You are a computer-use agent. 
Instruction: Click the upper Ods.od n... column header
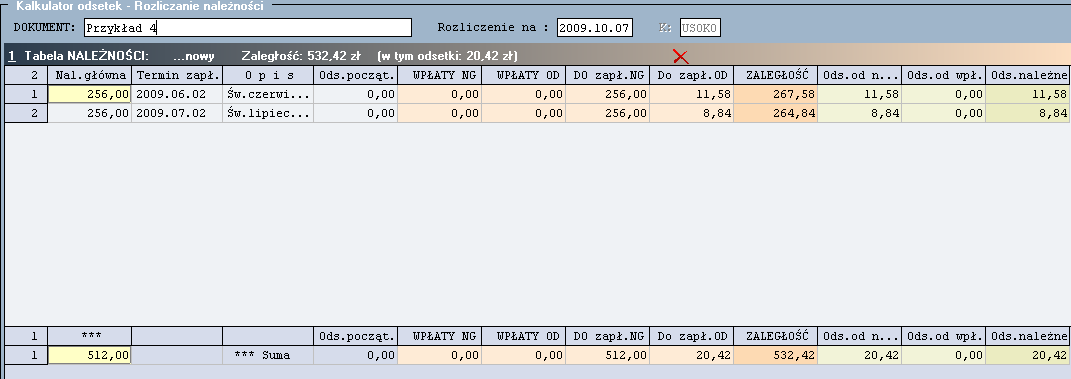point(860,75)
